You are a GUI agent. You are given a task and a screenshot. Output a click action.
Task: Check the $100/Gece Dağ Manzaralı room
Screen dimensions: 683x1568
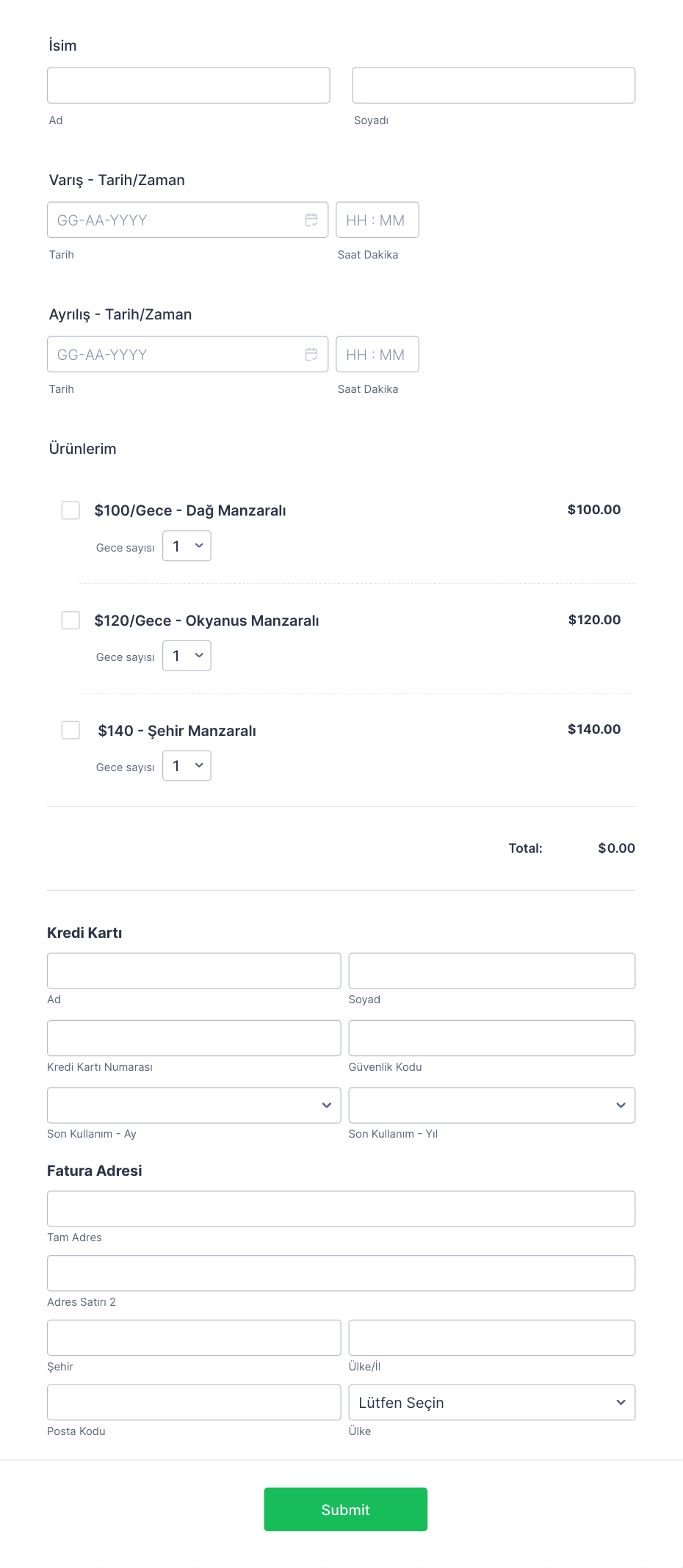tap(71, 510)
